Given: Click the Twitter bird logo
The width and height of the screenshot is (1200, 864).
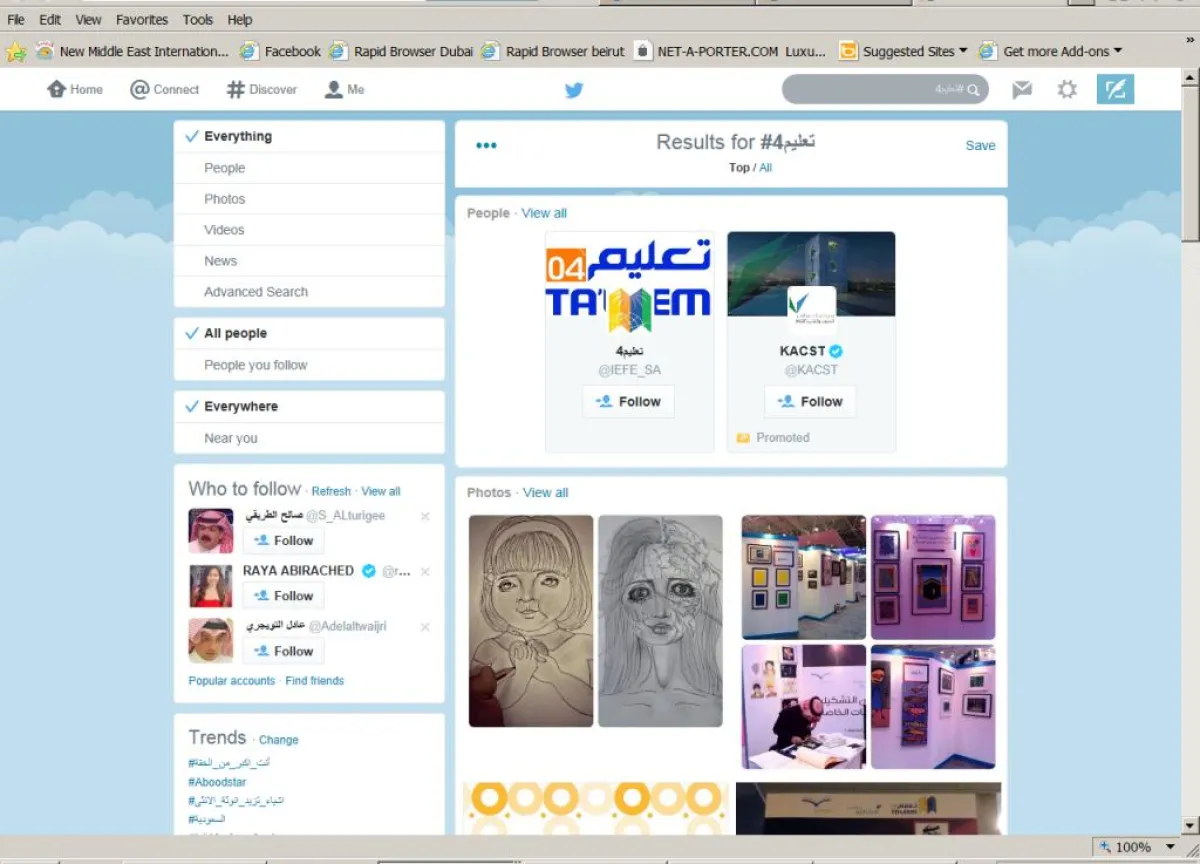Looking at the screenshot, I should click(574, 90).
